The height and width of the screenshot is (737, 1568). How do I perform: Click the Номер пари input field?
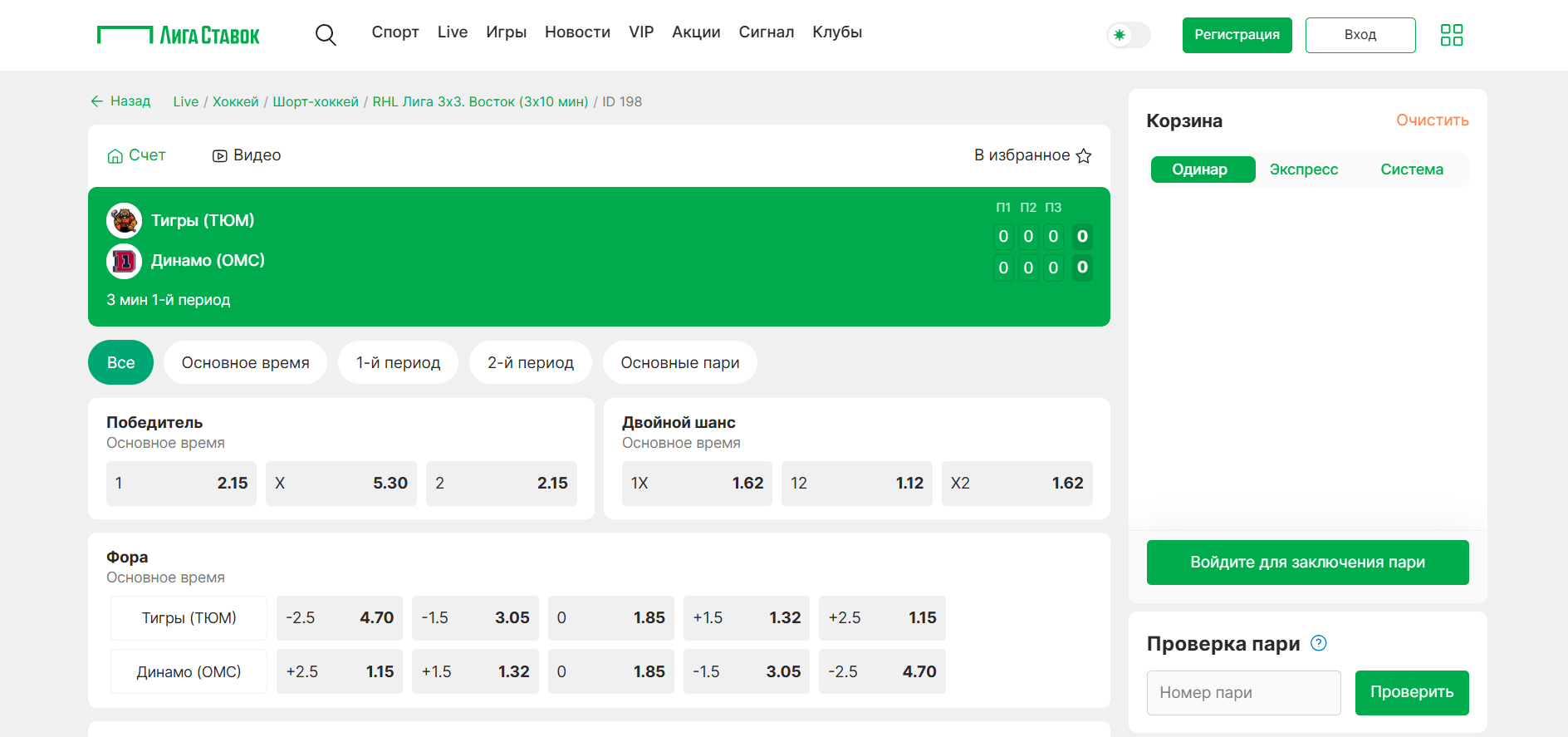pyautogui.click(x=1242, y=693)
